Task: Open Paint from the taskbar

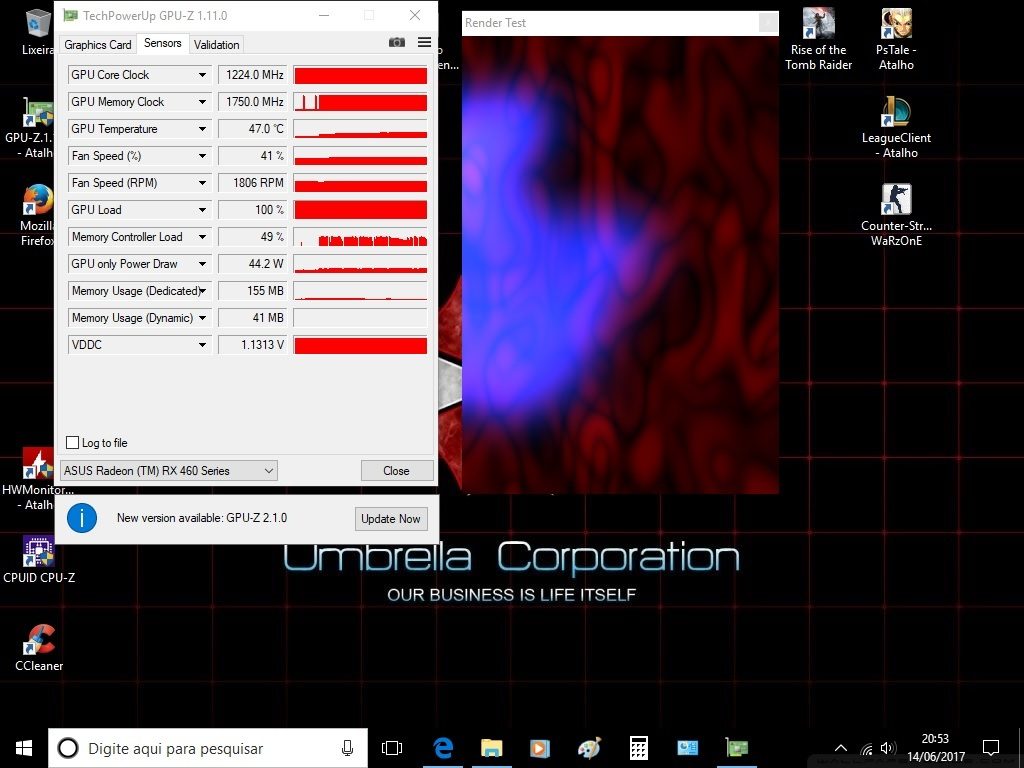Action: pos(589,748)
